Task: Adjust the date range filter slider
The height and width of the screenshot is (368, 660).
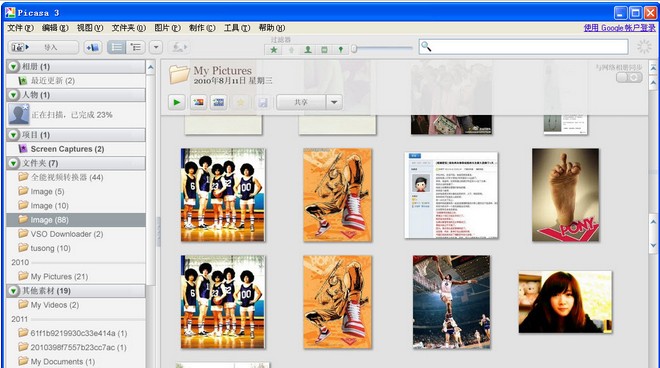Action: 354,49
